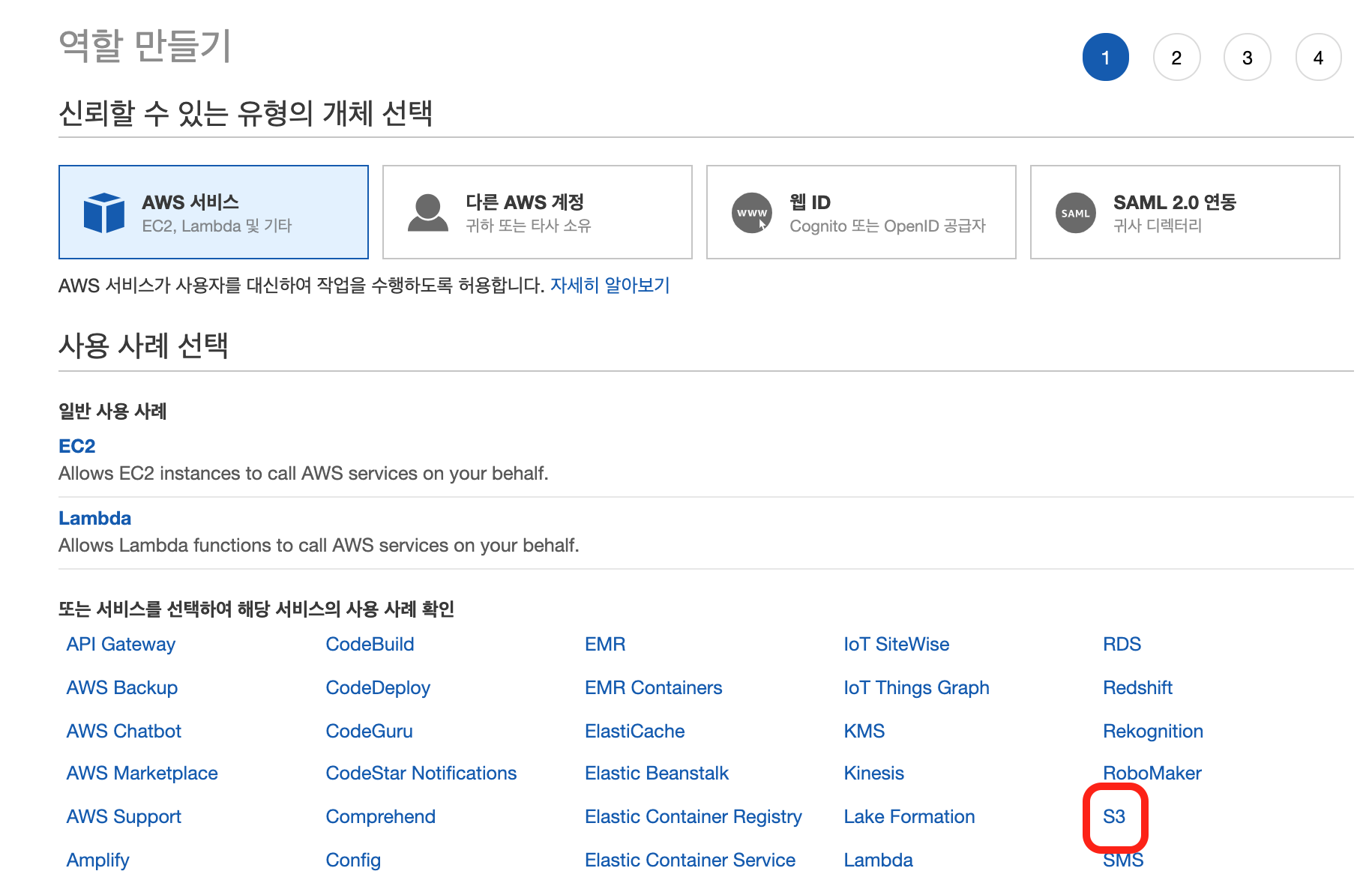Select Rekognition service

pos(1153,731)
